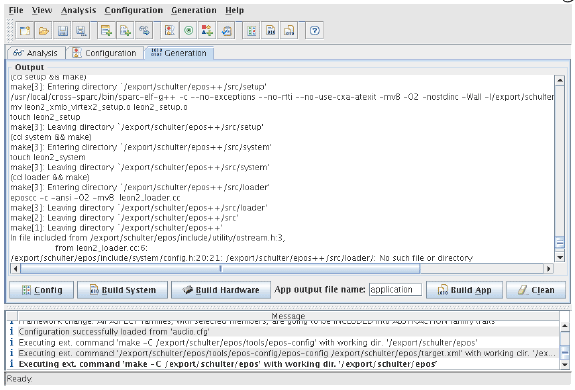The width and height of the screenshot is (575, 390).
Task: Click the add document toolbar icon
Action: coord(125,31)
